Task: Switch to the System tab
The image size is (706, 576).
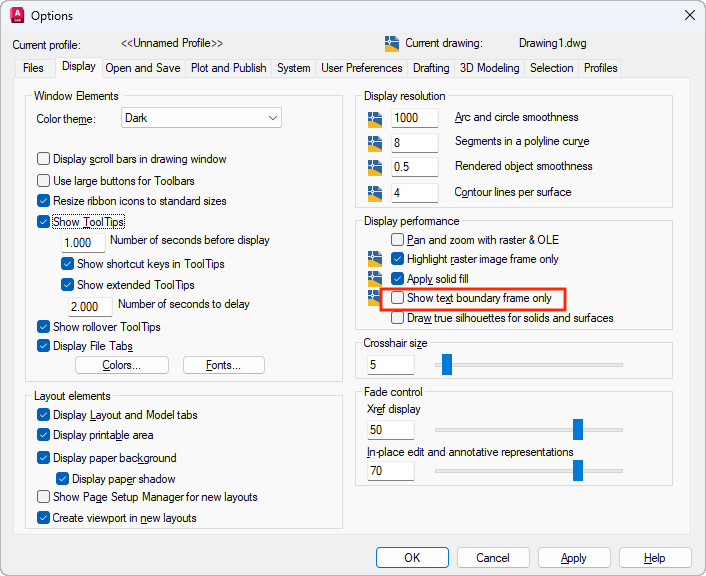Action: 294,68
